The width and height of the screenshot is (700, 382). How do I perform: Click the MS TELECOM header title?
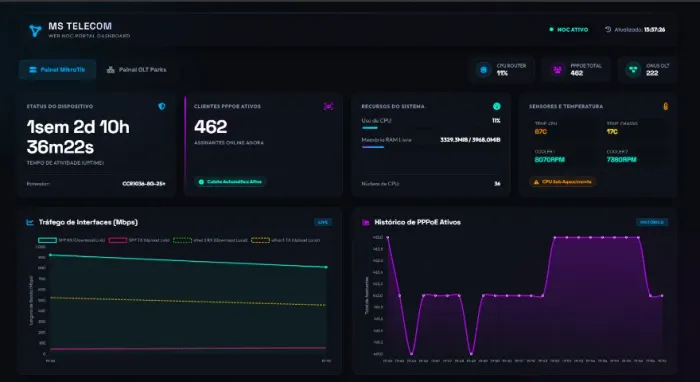(80, 26)
